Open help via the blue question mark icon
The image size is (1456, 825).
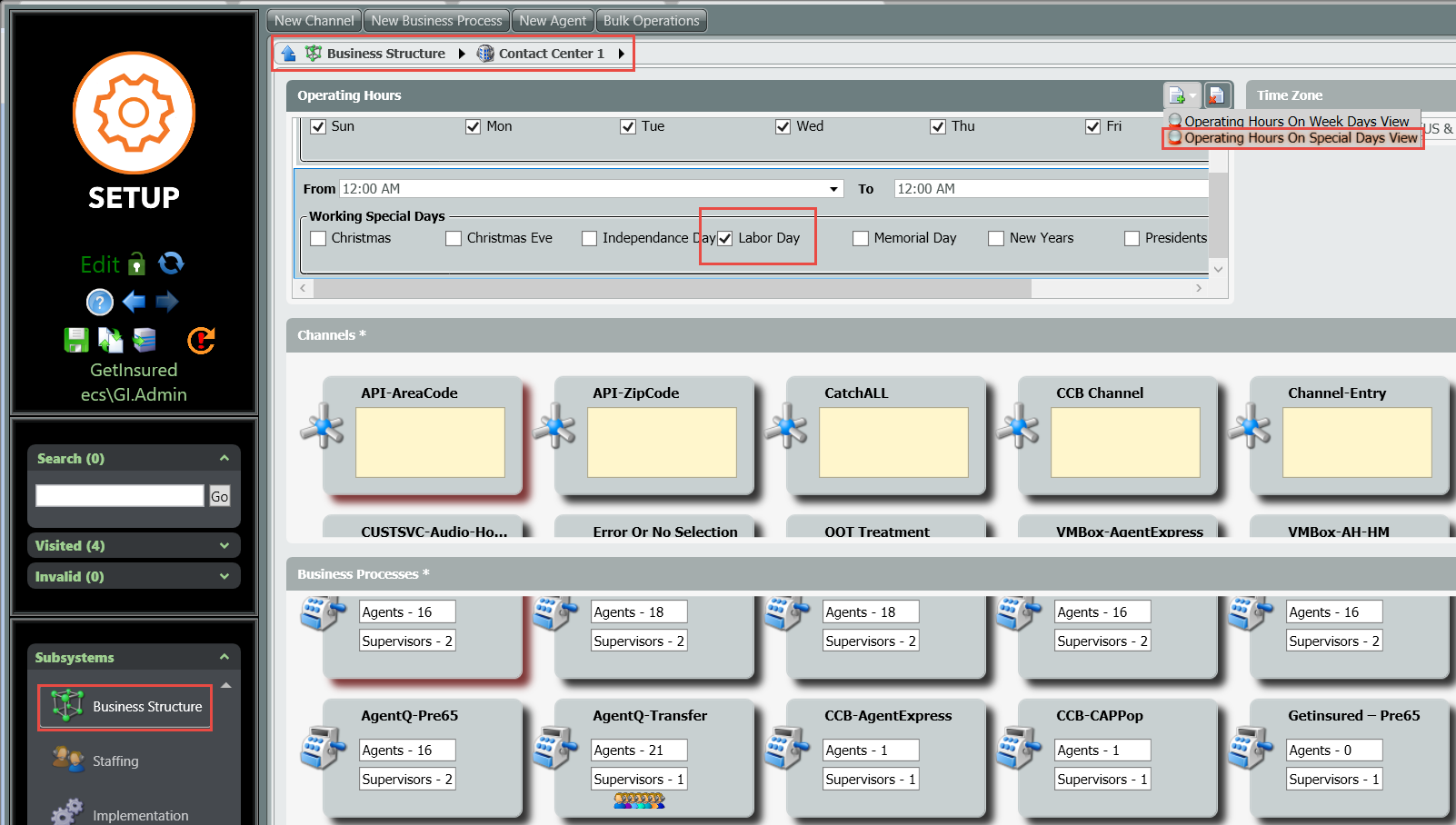click(x=99, y=302)
